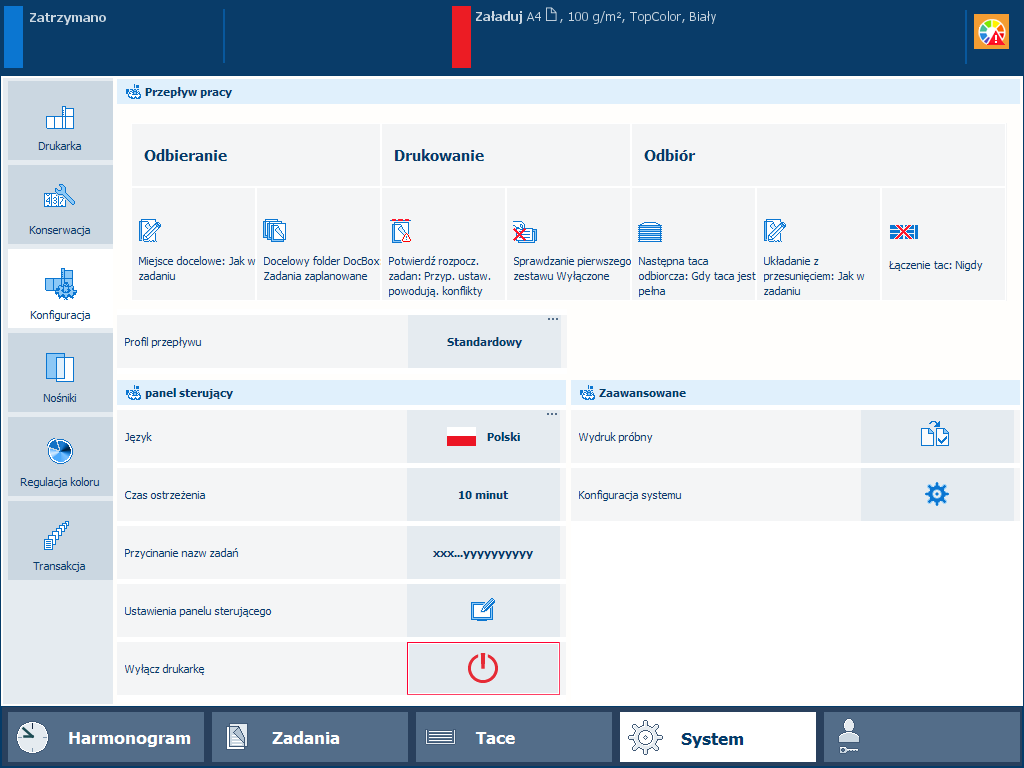Screen dimensions: 1024x768
Task: Open the Tace trays tab
Action: click(x=513, y=738)
